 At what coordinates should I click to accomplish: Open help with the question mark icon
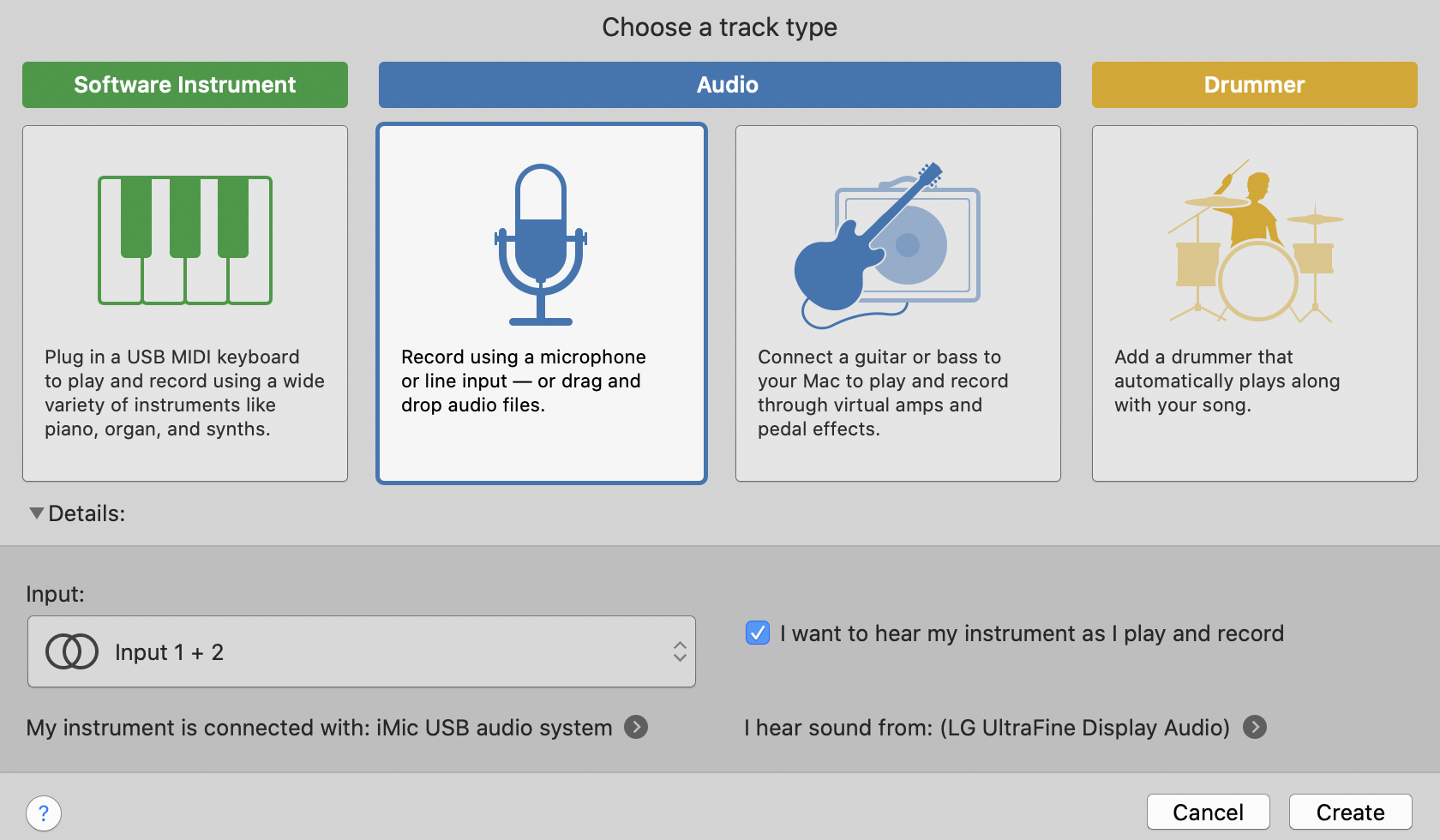click(44, 813)
